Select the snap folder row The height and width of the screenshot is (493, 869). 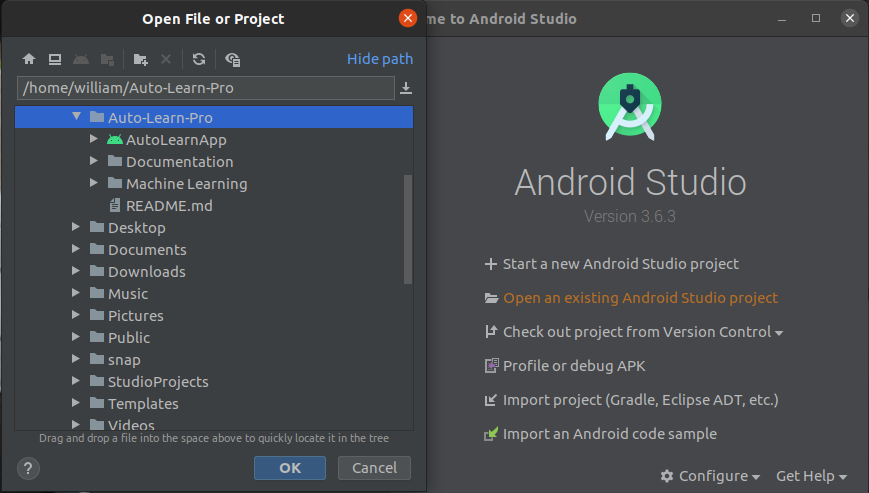214,360
